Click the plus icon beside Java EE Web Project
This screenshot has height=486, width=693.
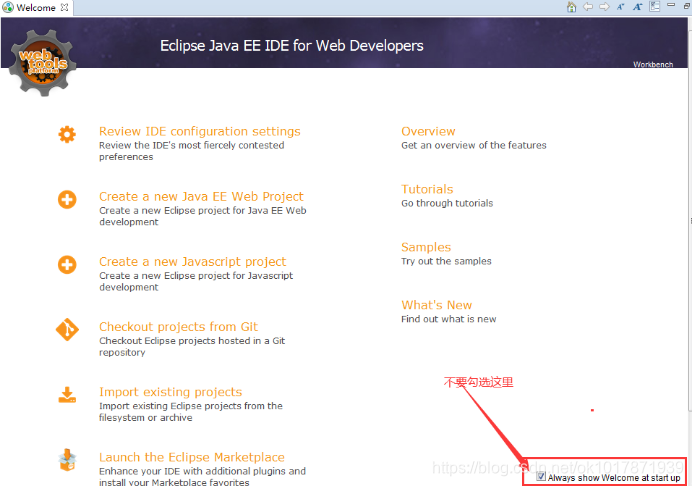67,200
